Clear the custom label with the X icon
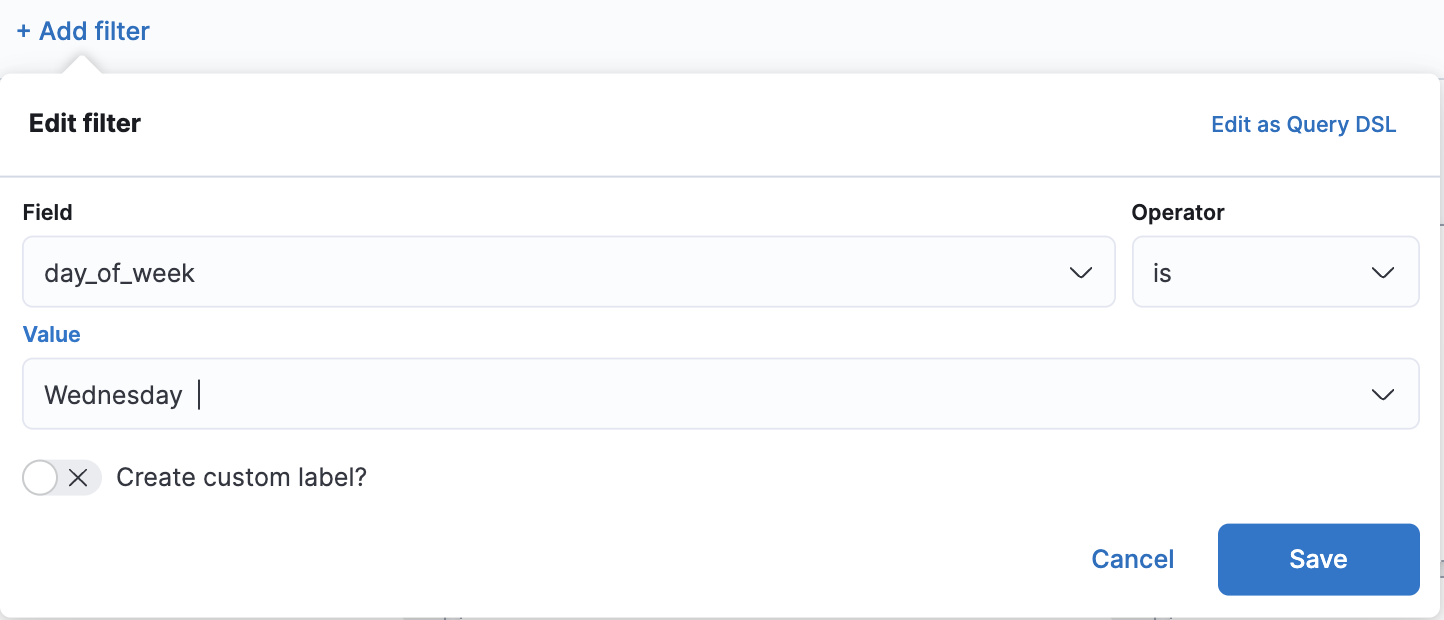This screenshot has width=1444, height=620. point(79,477)
